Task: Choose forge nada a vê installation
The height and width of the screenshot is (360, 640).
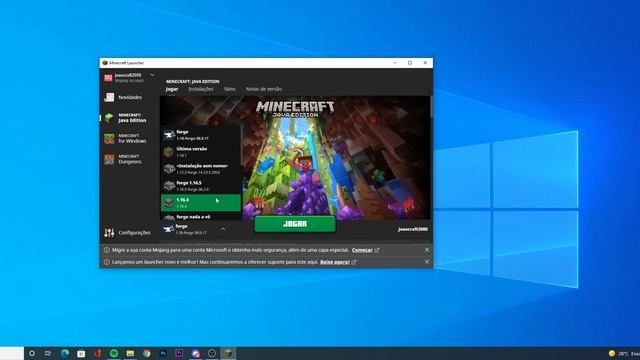Action: tap(201, 216)
